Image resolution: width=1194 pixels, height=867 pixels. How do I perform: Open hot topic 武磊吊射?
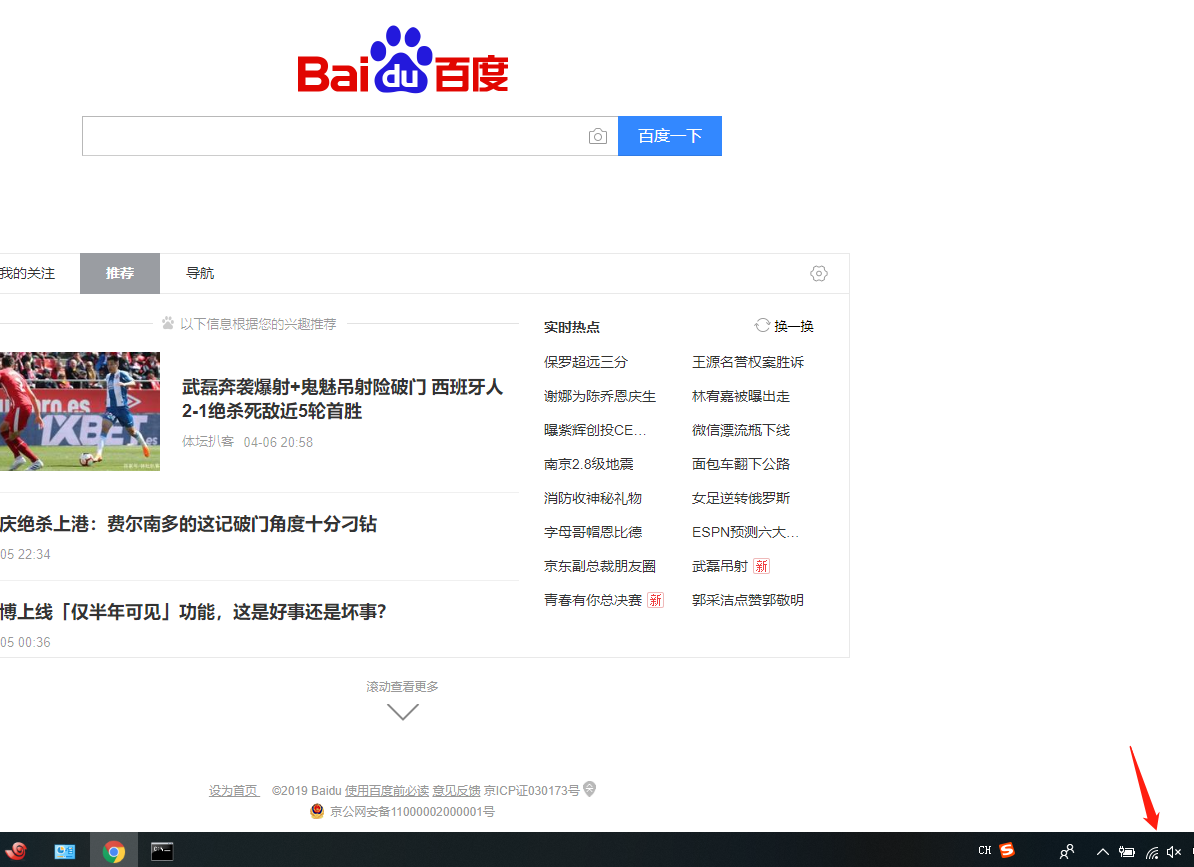tap(720, 566)
